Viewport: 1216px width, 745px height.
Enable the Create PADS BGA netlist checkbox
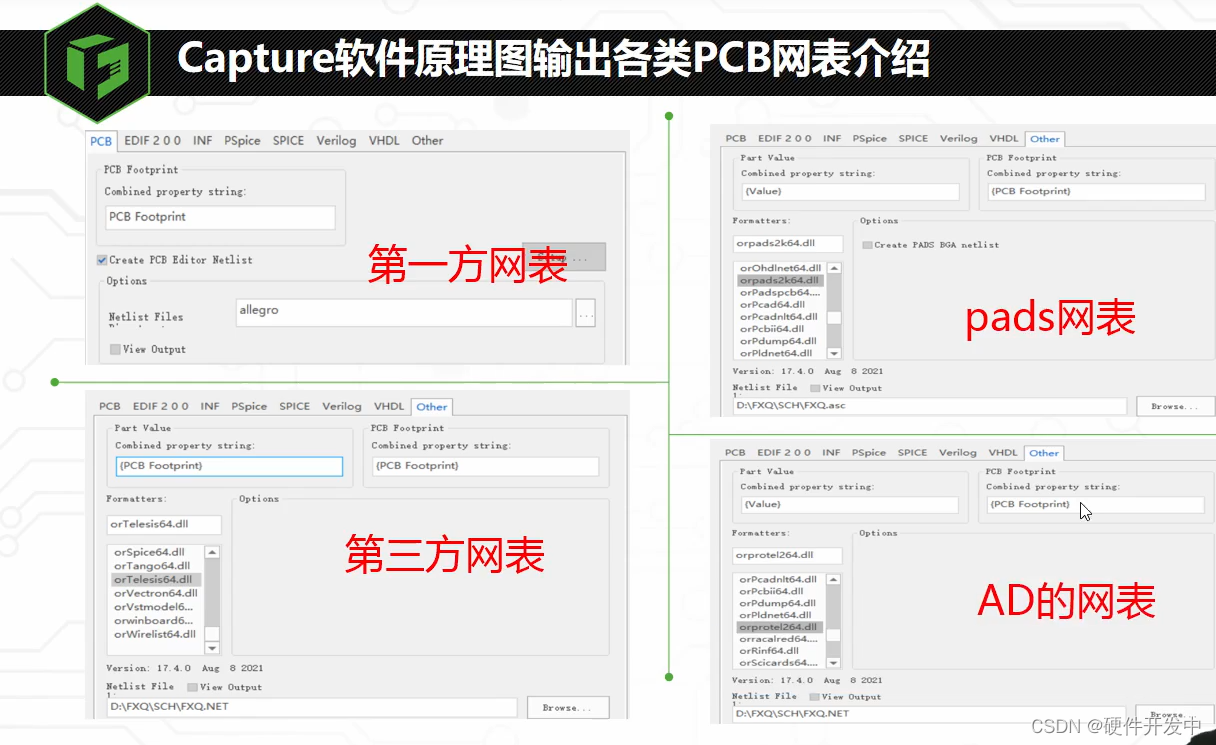click(x=867, y=245)
